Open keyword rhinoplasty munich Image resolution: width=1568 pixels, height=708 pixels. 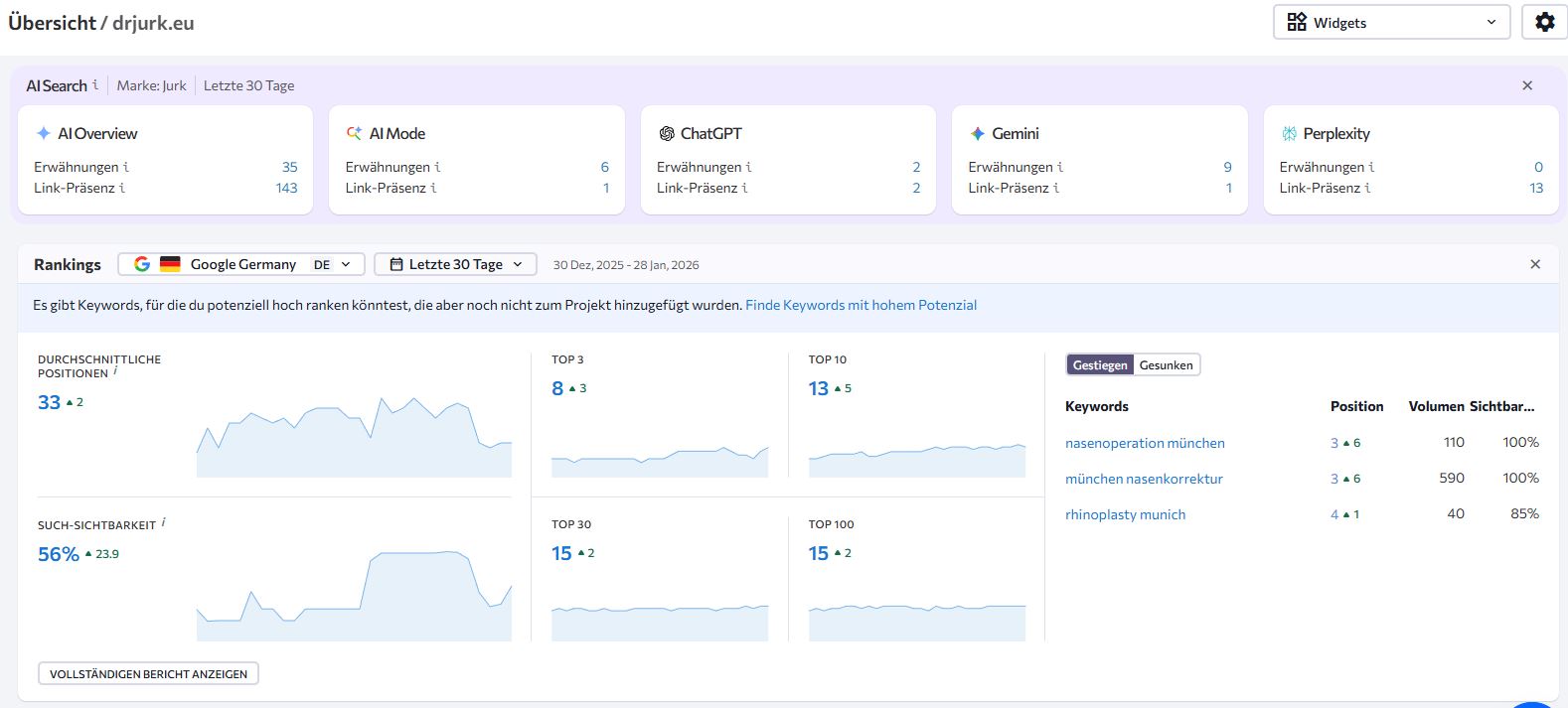point(1125,514)
